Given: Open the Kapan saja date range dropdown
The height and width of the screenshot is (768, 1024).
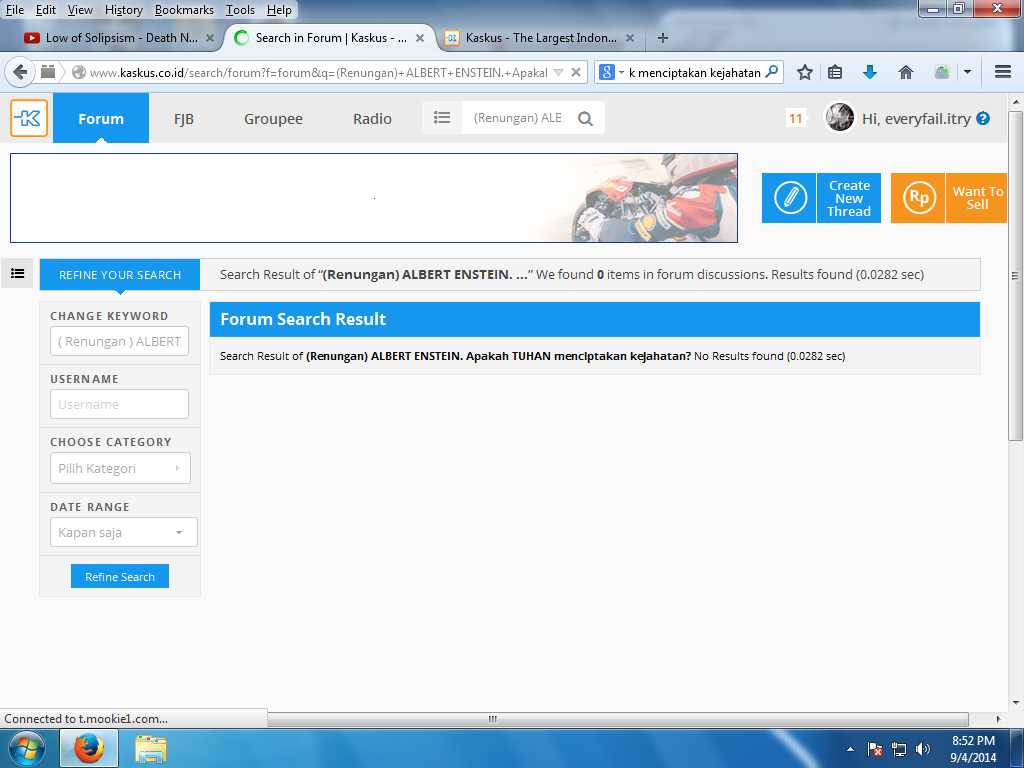Looking at the screenshot, I should pos(123,532).
